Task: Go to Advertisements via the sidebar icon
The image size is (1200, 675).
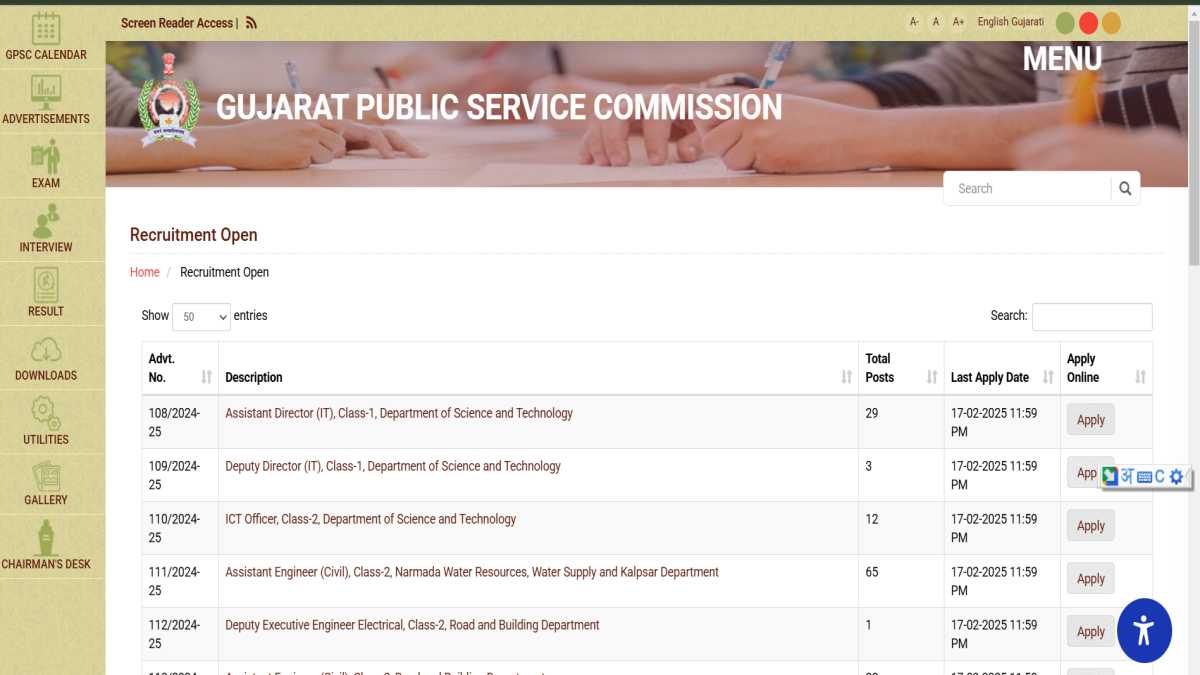Action: [x=46, y=92]
